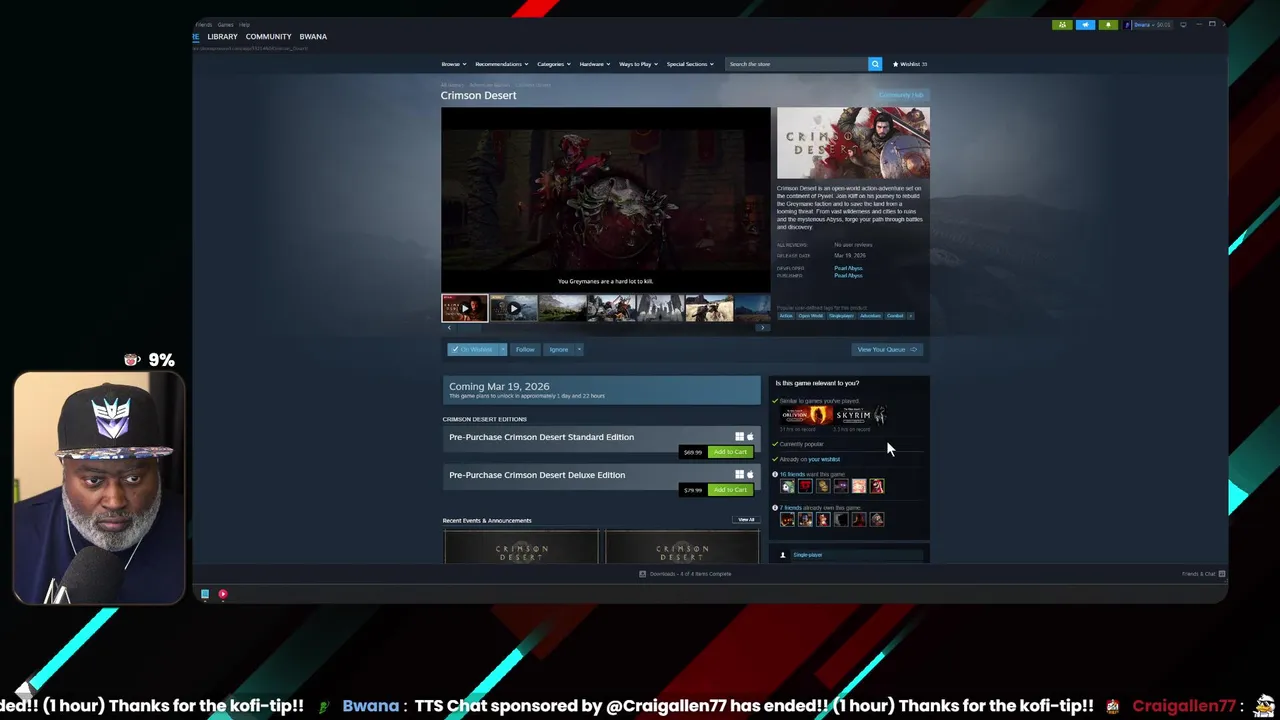Click the Ignore button
The height and width of the screenshot is (720, 1280).
pos(558,349)
